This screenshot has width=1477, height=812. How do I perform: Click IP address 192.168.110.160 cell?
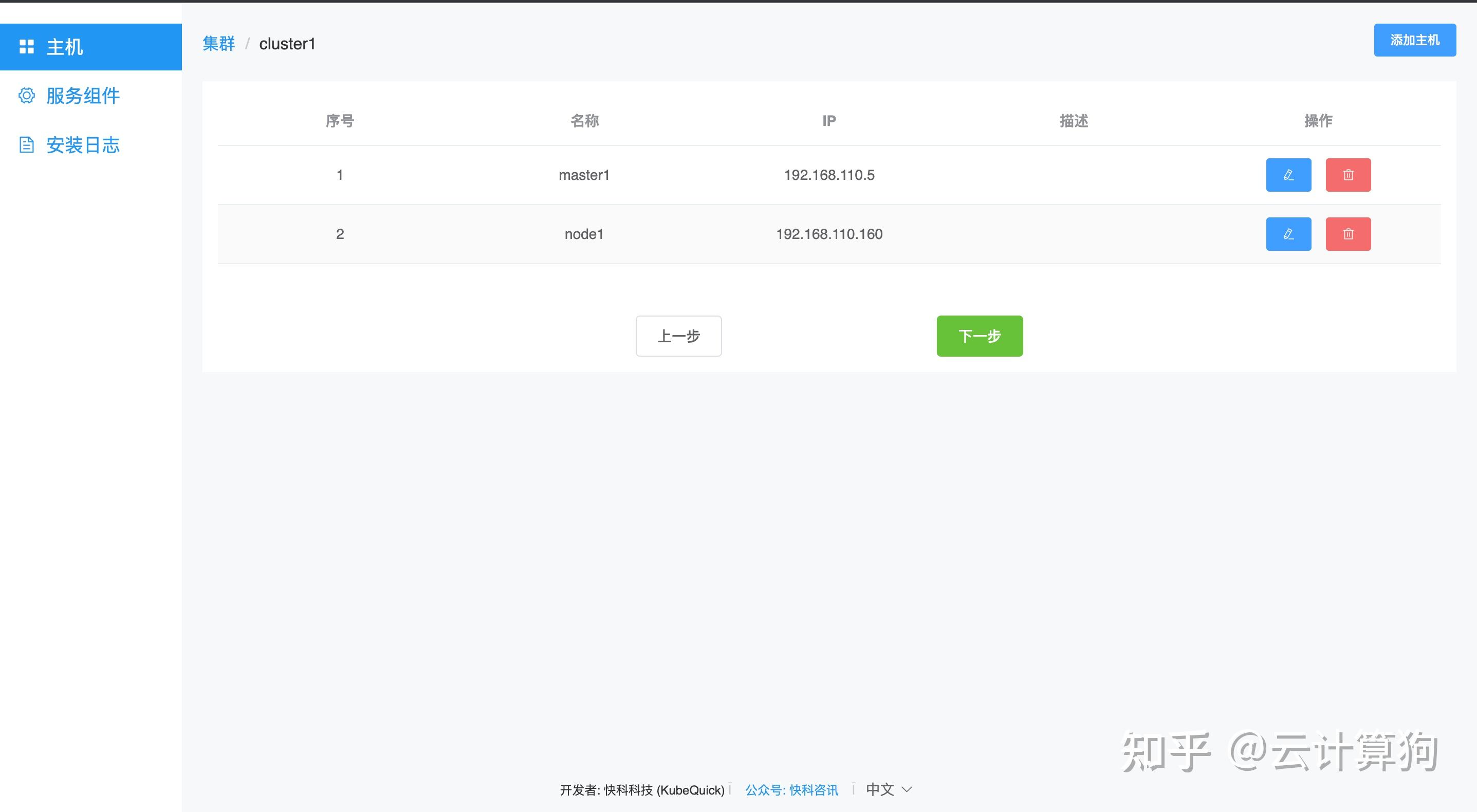click(829, 234)
